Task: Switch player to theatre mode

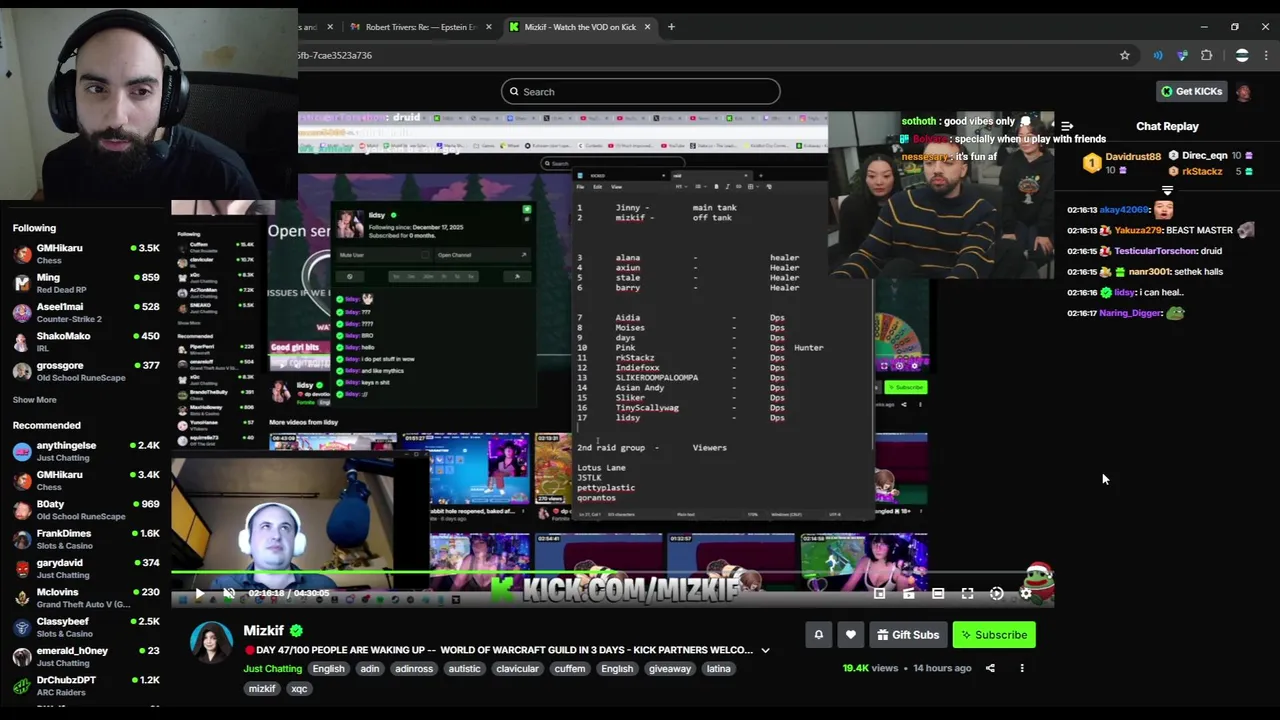Action: pos(938,593)
